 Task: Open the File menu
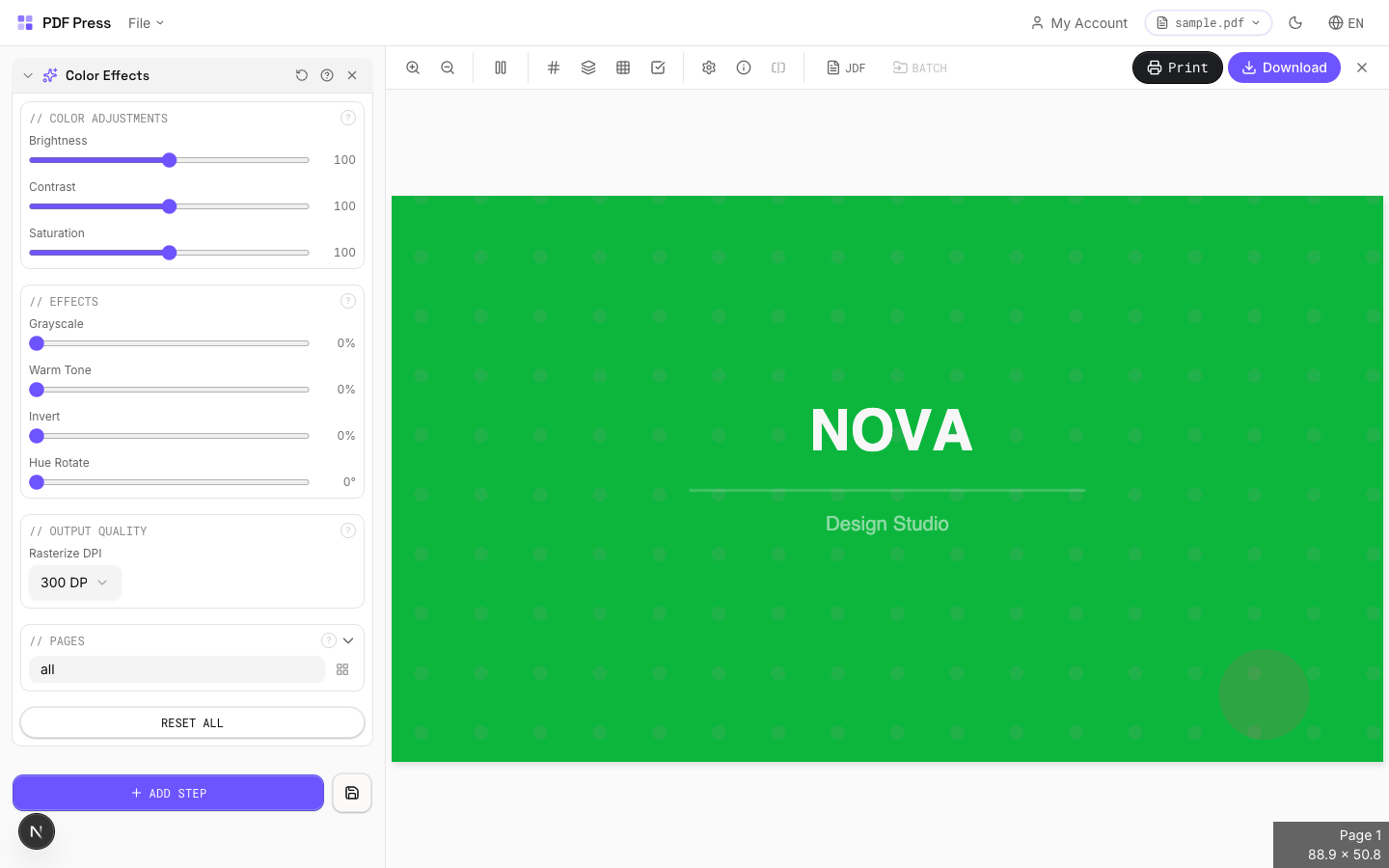[146, 23]
